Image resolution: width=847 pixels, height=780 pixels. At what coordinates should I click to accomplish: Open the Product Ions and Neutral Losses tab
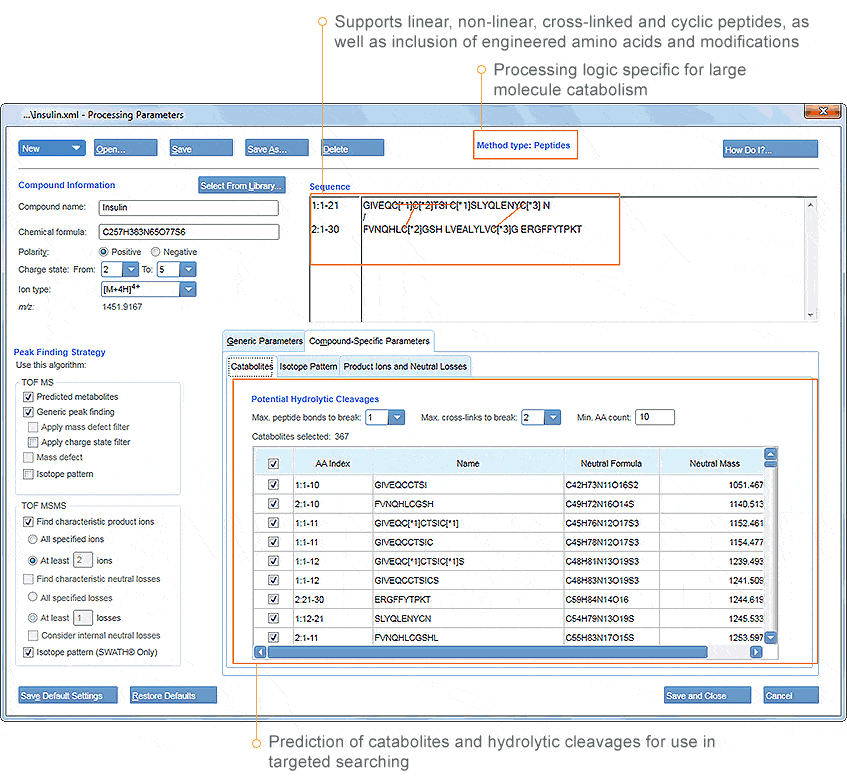click(x=405, y=367)
